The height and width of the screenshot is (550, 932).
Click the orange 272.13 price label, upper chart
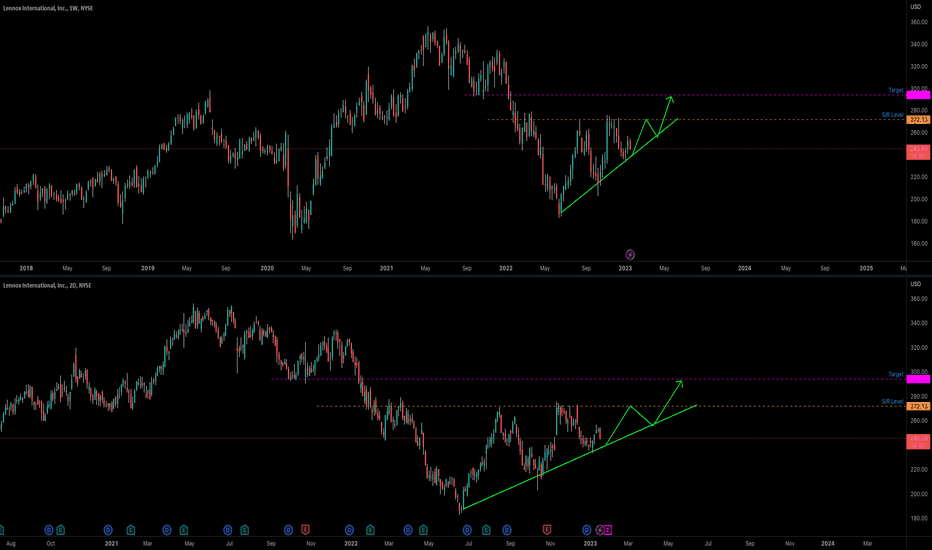tap(918, 120)
